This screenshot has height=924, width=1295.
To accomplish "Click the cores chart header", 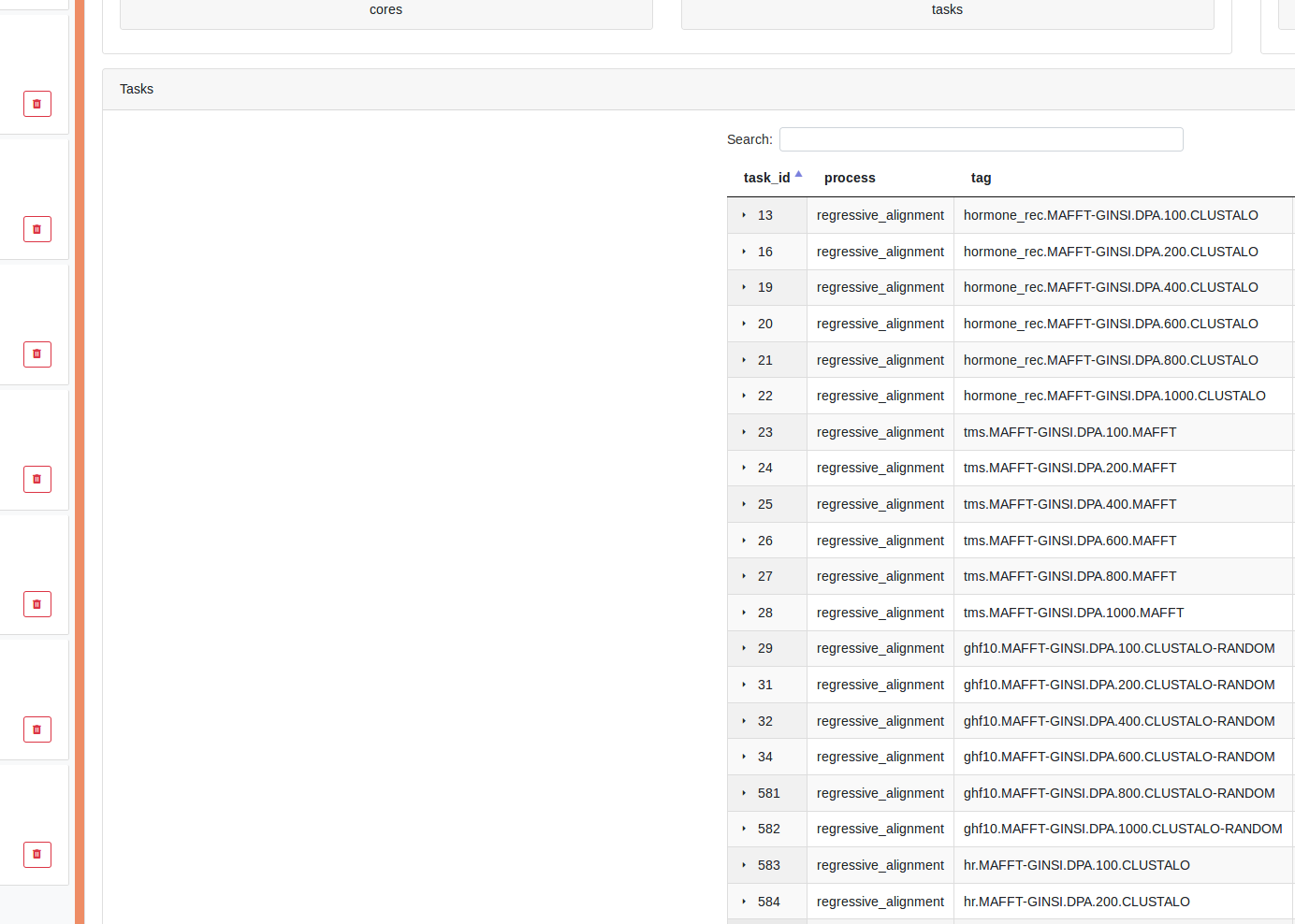I will coord(386,9).
